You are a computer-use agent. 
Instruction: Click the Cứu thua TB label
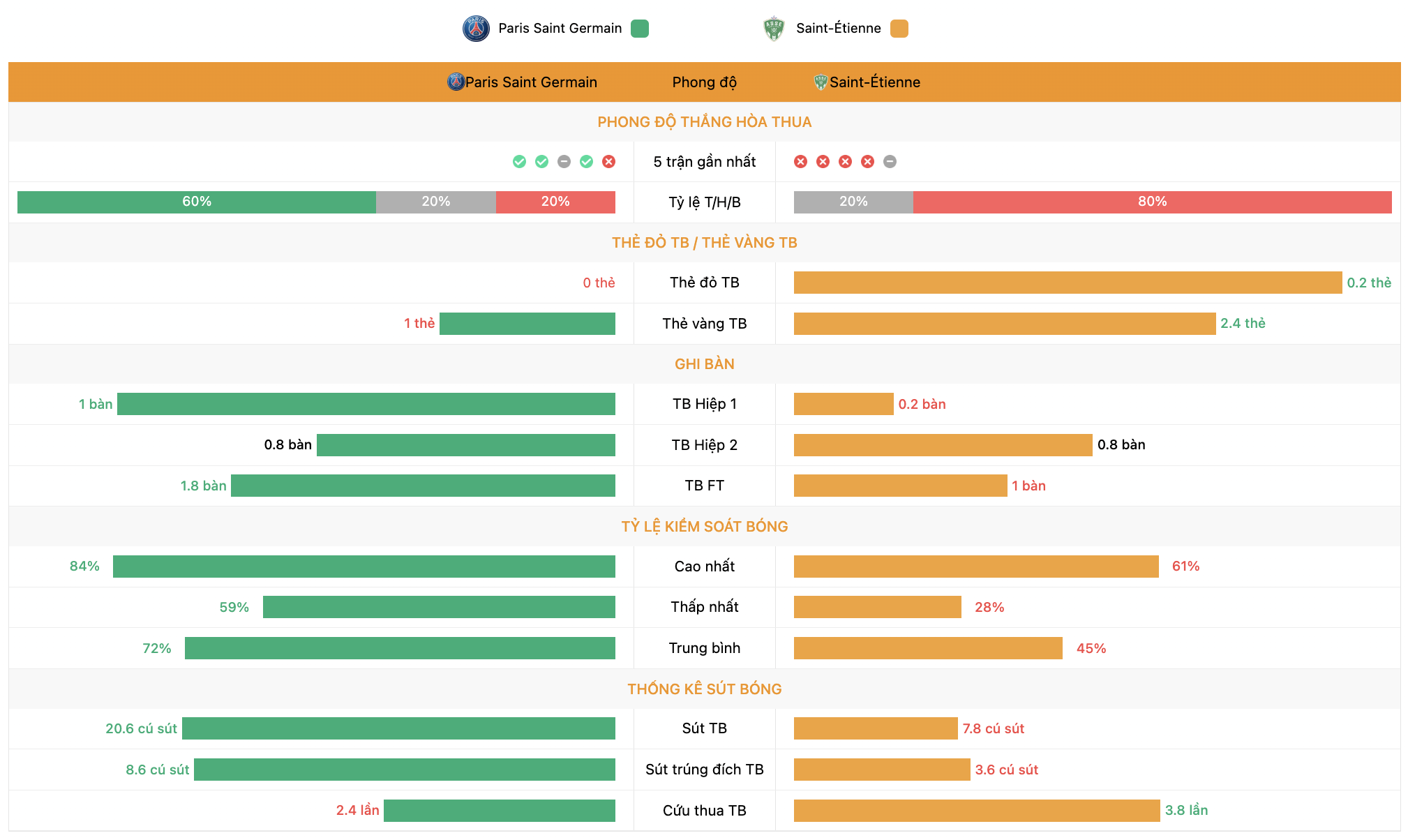[704, 811]
